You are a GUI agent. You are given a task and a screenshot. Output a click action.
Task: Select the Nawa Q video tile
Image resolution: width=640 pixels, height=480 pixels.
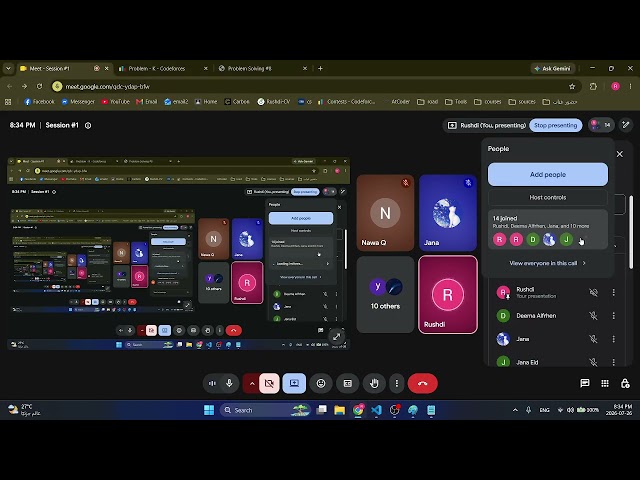(x=385, y=213)
